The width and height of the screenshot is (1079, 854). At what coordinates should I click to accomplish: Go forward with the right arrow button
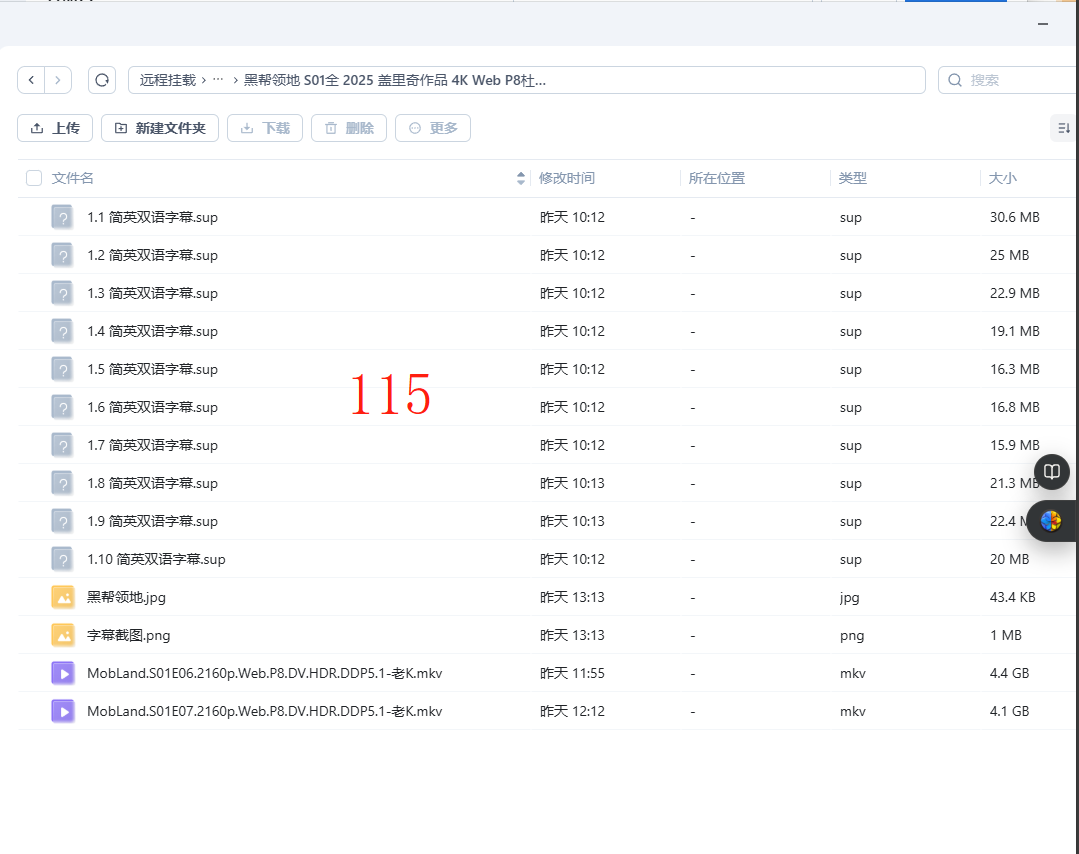[x=58, y=80]
